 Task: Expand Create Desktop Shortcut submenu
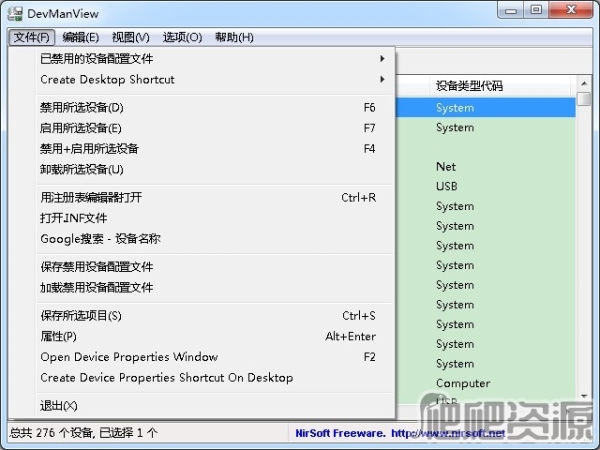coord(382,80)
